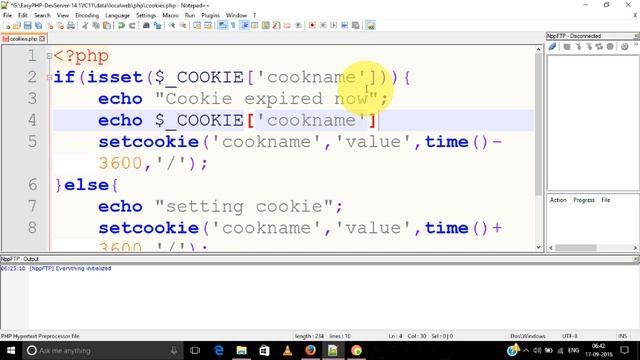Toggle Show All Characters pilcrow icon
The width and height of the screenshot is (640, 360).
click(x=233, y=25)
